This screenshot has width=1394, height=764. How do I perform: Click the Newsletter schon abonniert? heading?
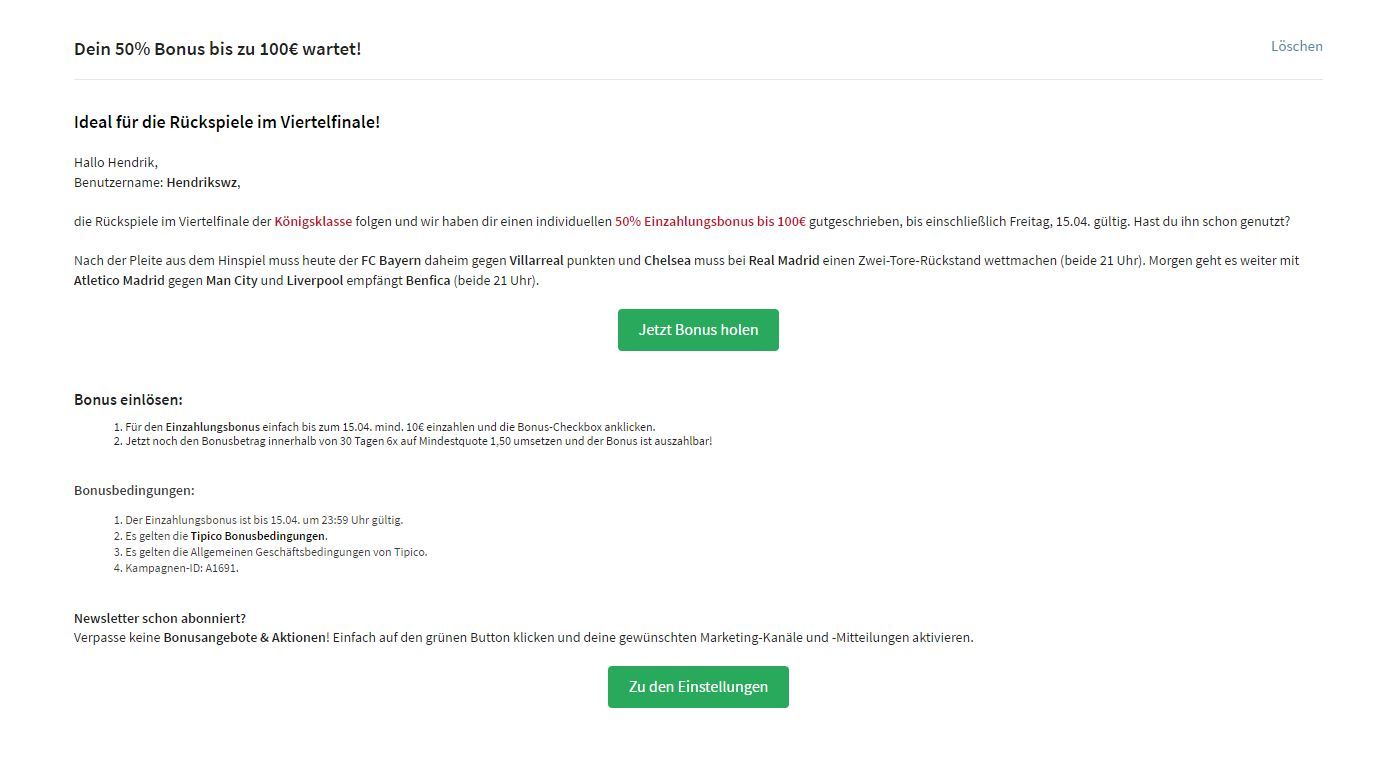160,619
